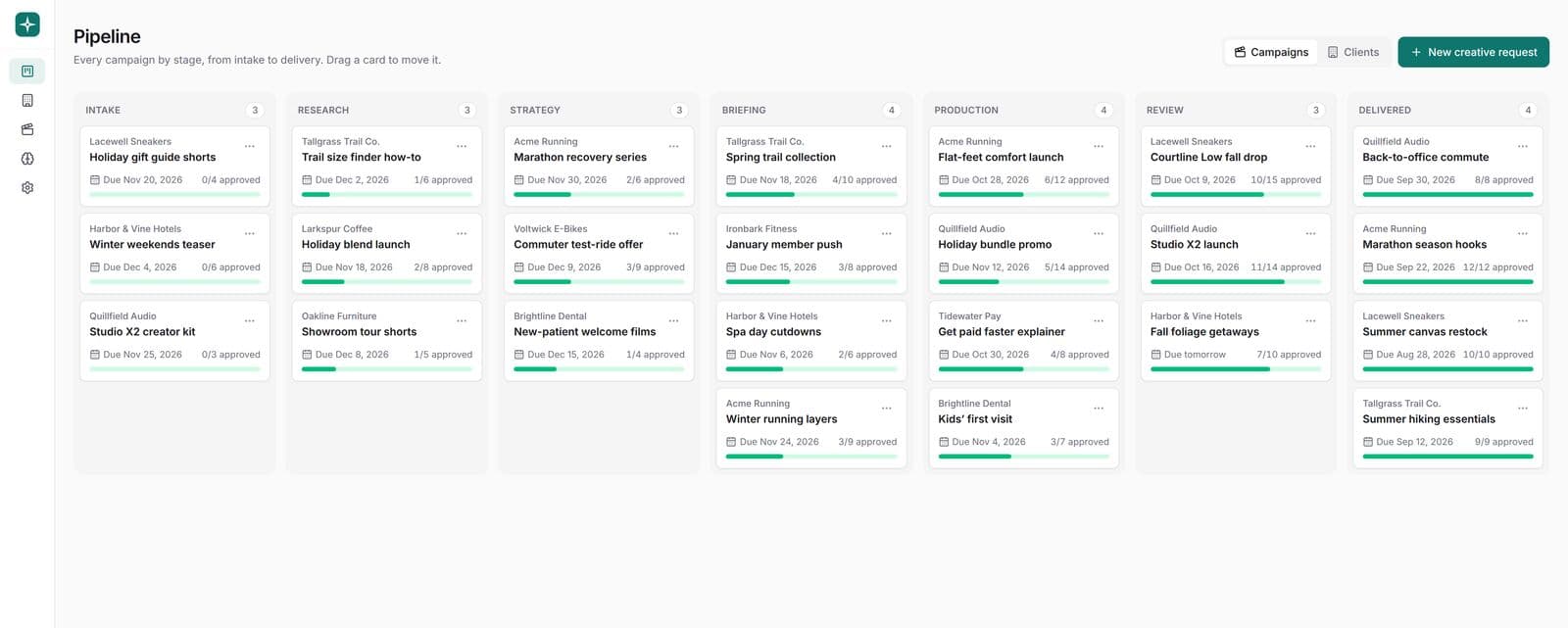Screen dimensions: 1568x628
Task: Open options menu for Holiday gift guide shorts
Action: tap(250, 146)
